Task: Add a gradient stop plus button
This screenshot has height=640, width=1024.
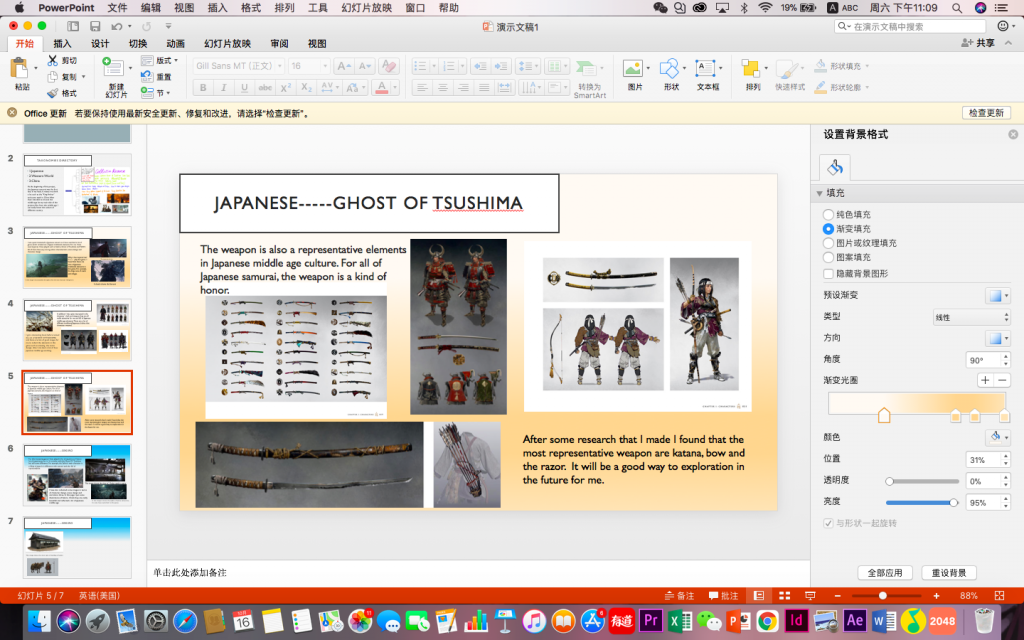Action: [985, 380]
